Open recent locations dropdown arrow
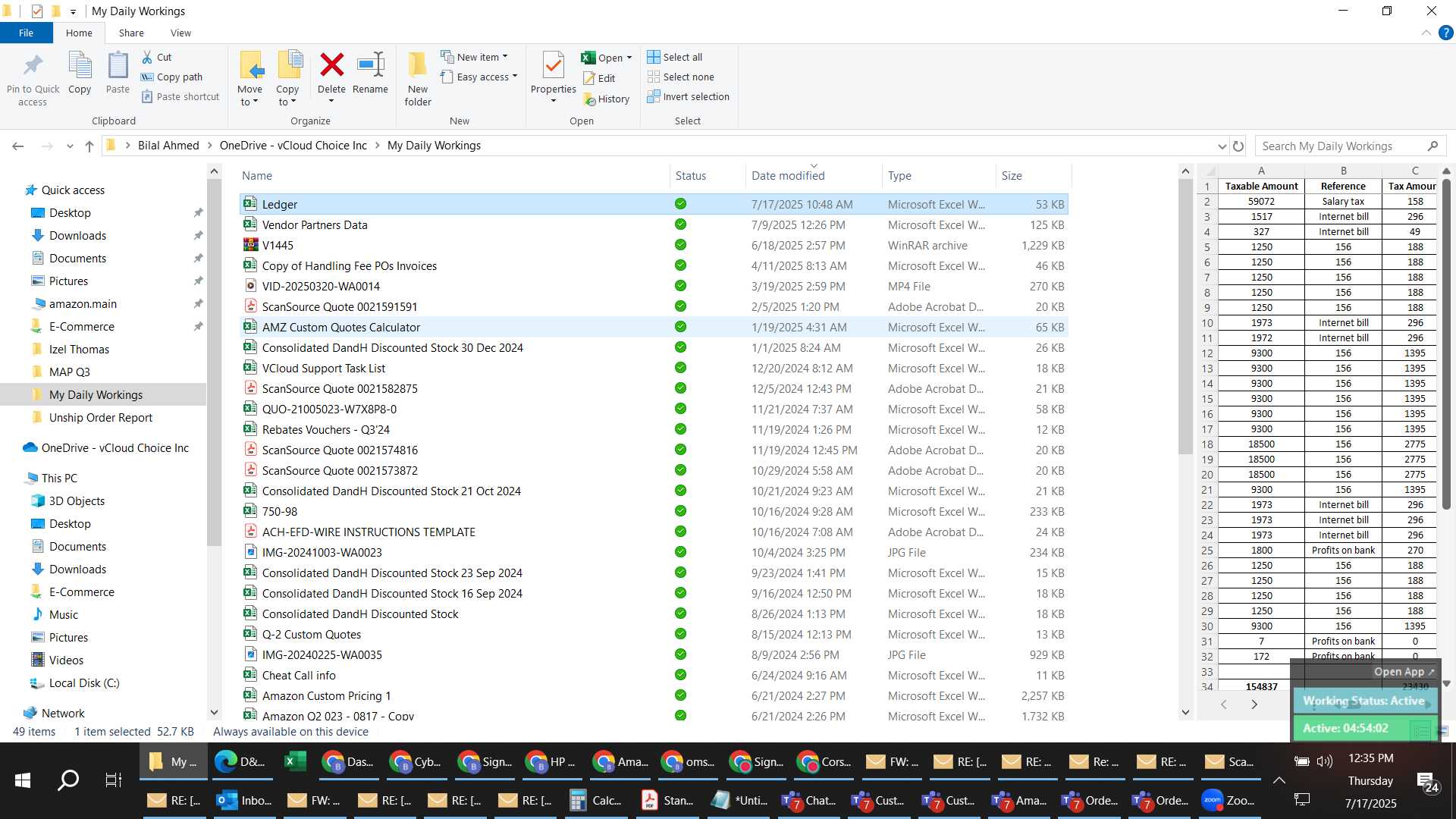This screenshot has height=819, width=1456. [70, 146]
